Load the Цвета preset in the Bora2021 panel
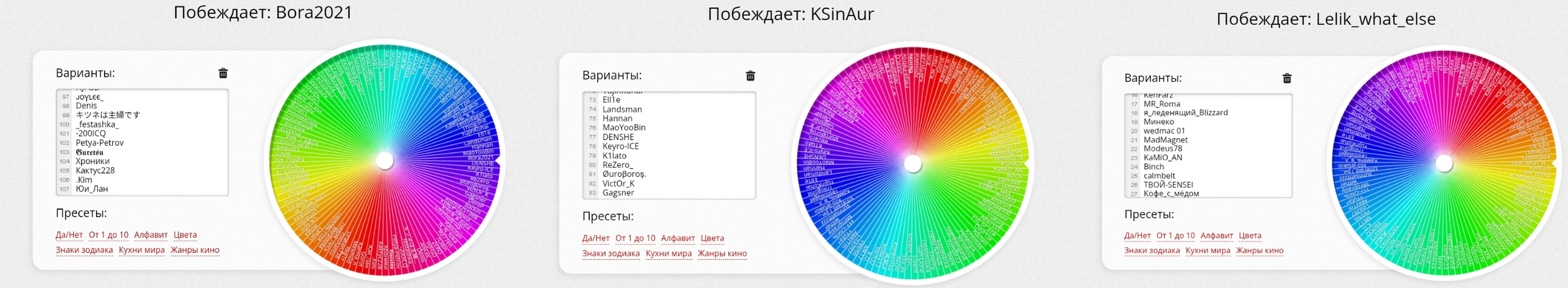1568x288 pixels. click(185, 235)
